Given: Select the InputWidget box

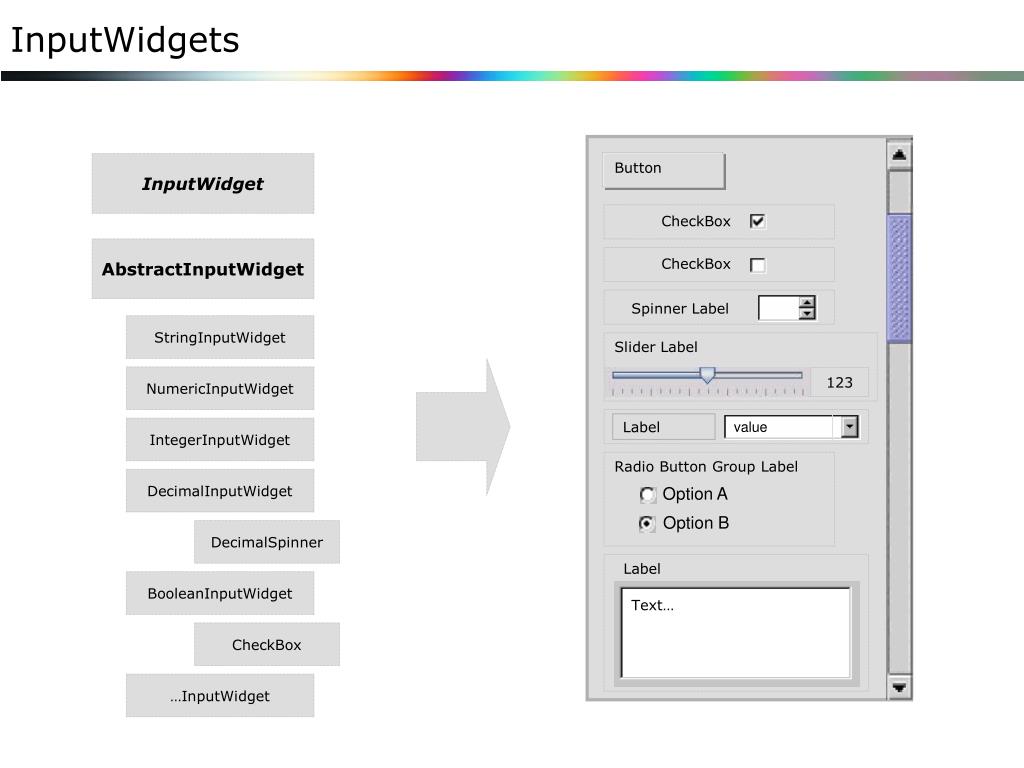Looking at the screenshot, I should [202, 184].
